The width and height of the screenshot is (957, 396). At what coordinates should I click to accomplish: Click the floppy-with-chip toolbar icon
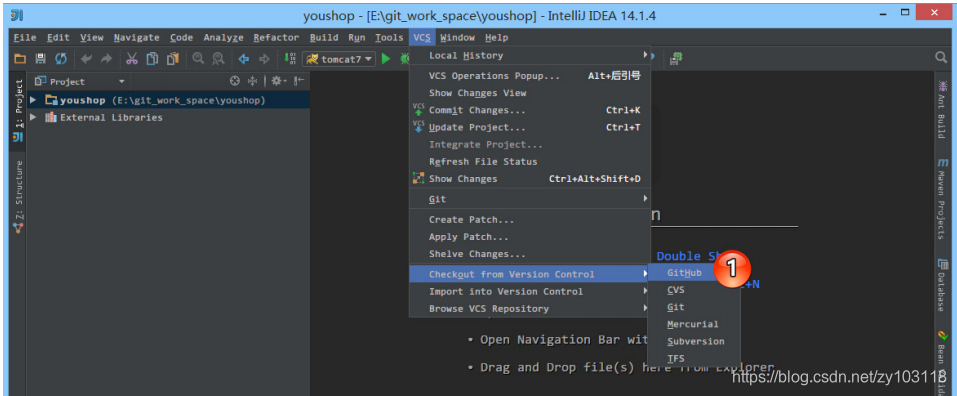[x=676, y=59]
